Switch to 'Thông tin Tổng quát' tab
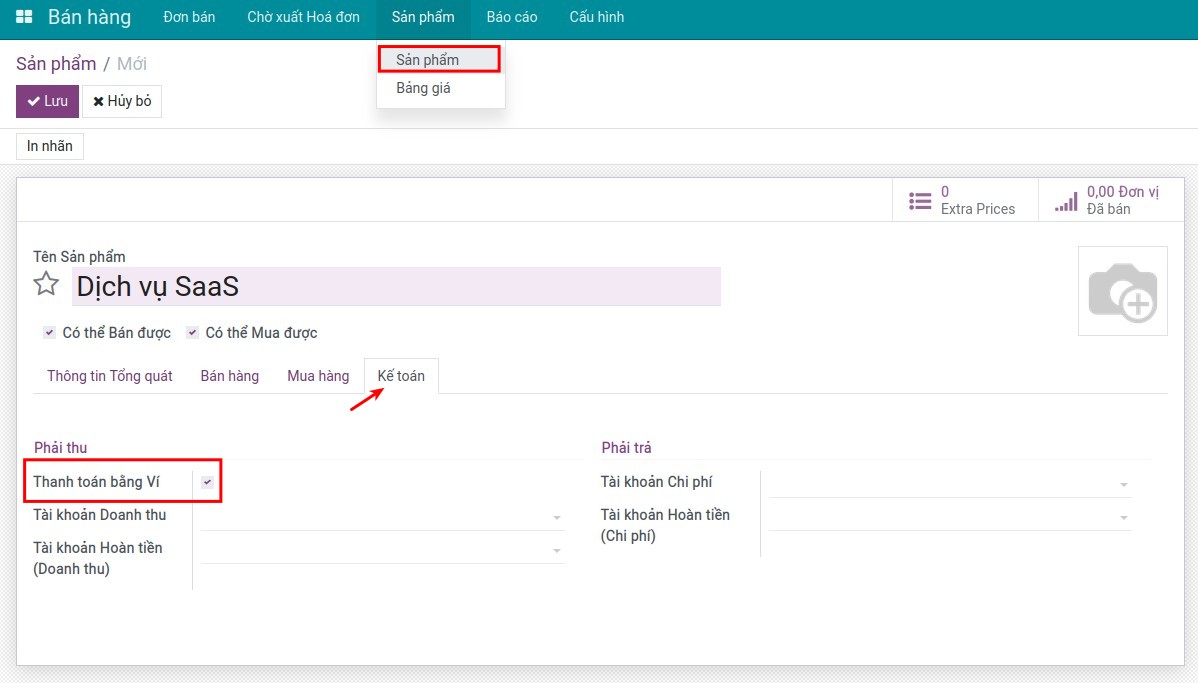The image size is (1198, 683). point(110,376)
